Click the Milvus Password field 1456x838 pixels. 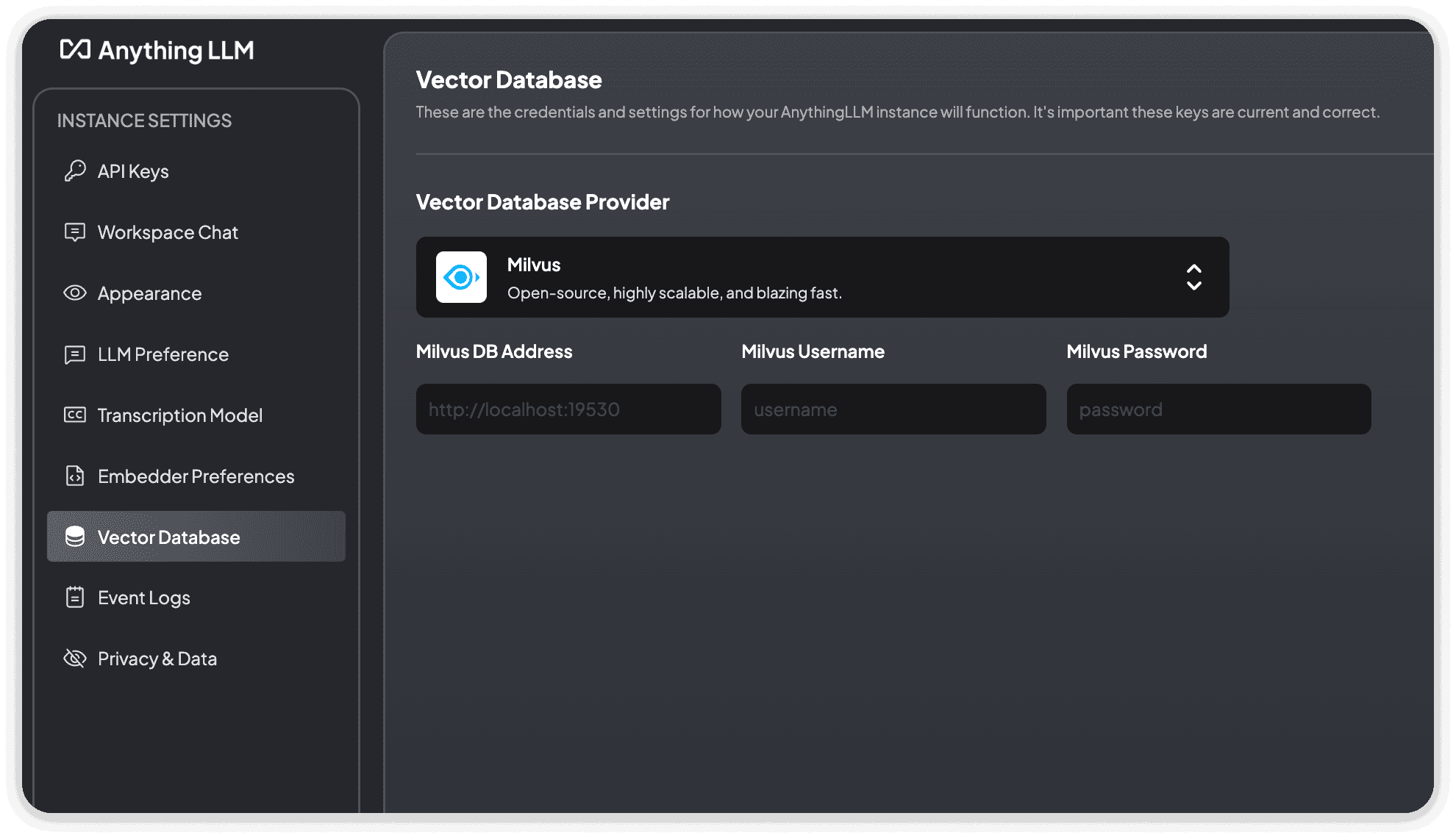(1218, 409)
